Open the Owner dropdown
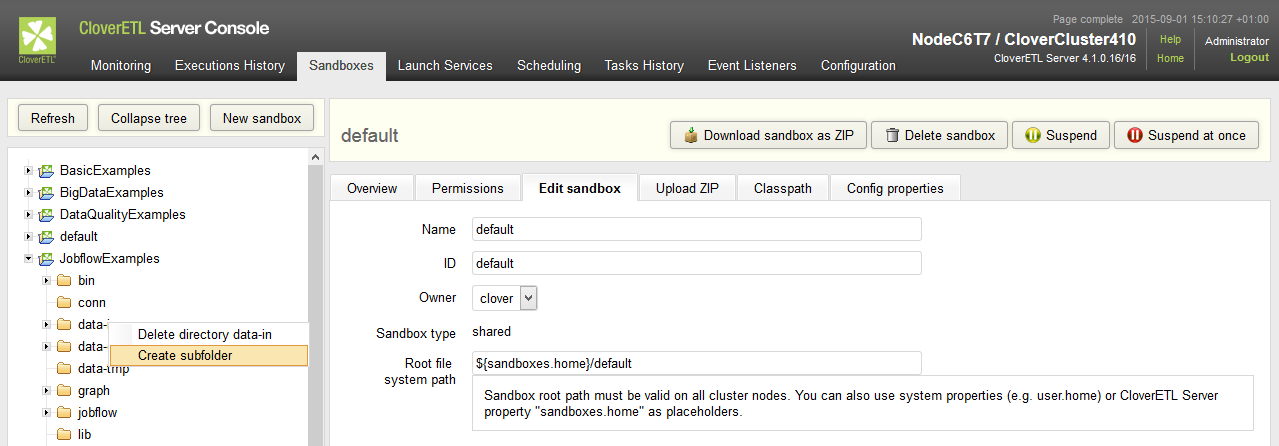1279x446 pixels. click(529, 298)
